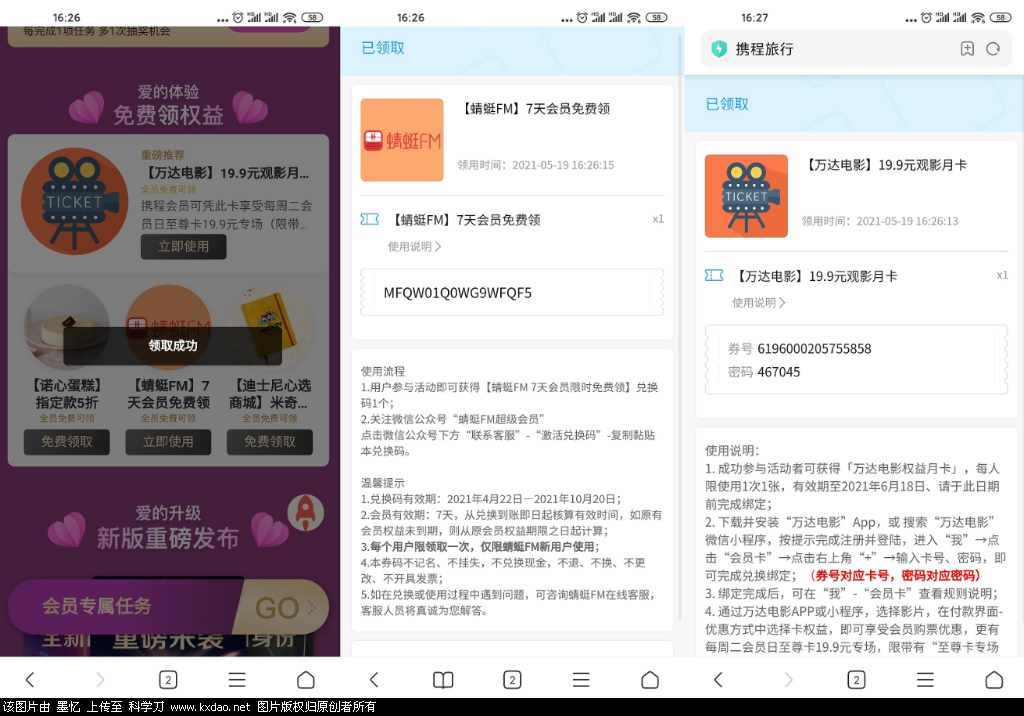
Task: Tap back arrow in left phone navigation bar
Action: pos(30,679)
